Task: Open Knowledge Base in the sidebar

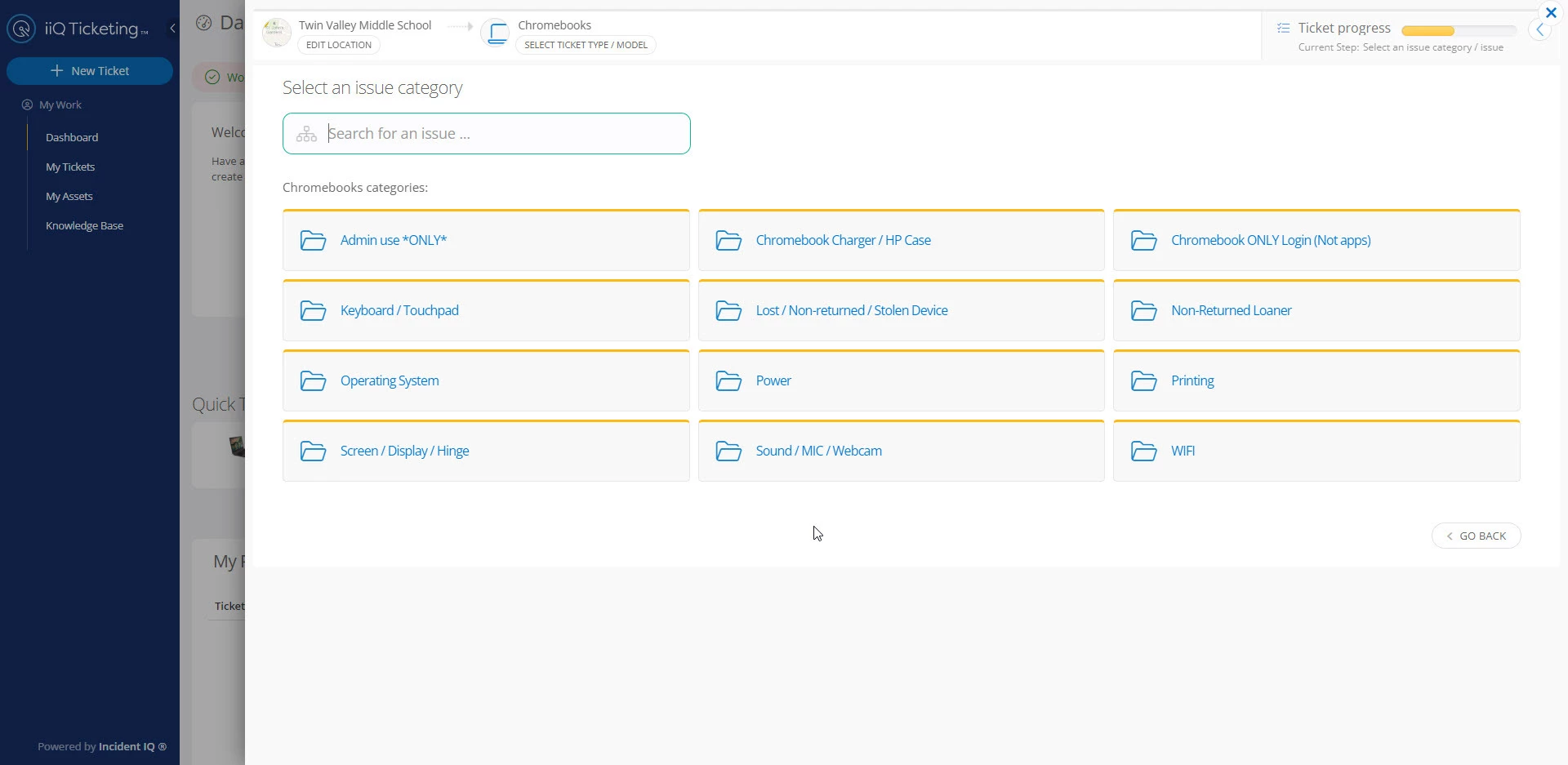Action: point(84,225)
